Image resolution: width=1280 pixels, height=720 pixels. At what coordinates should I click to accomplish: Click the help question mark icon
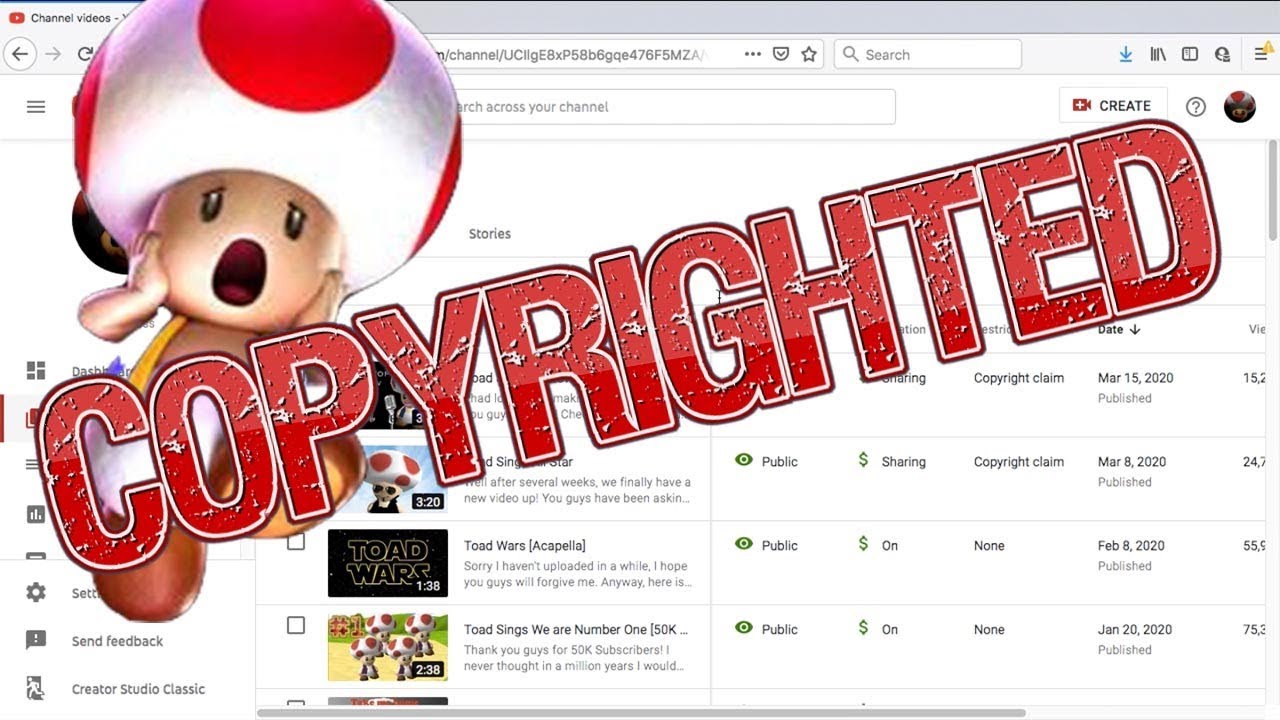[1196, 106]
